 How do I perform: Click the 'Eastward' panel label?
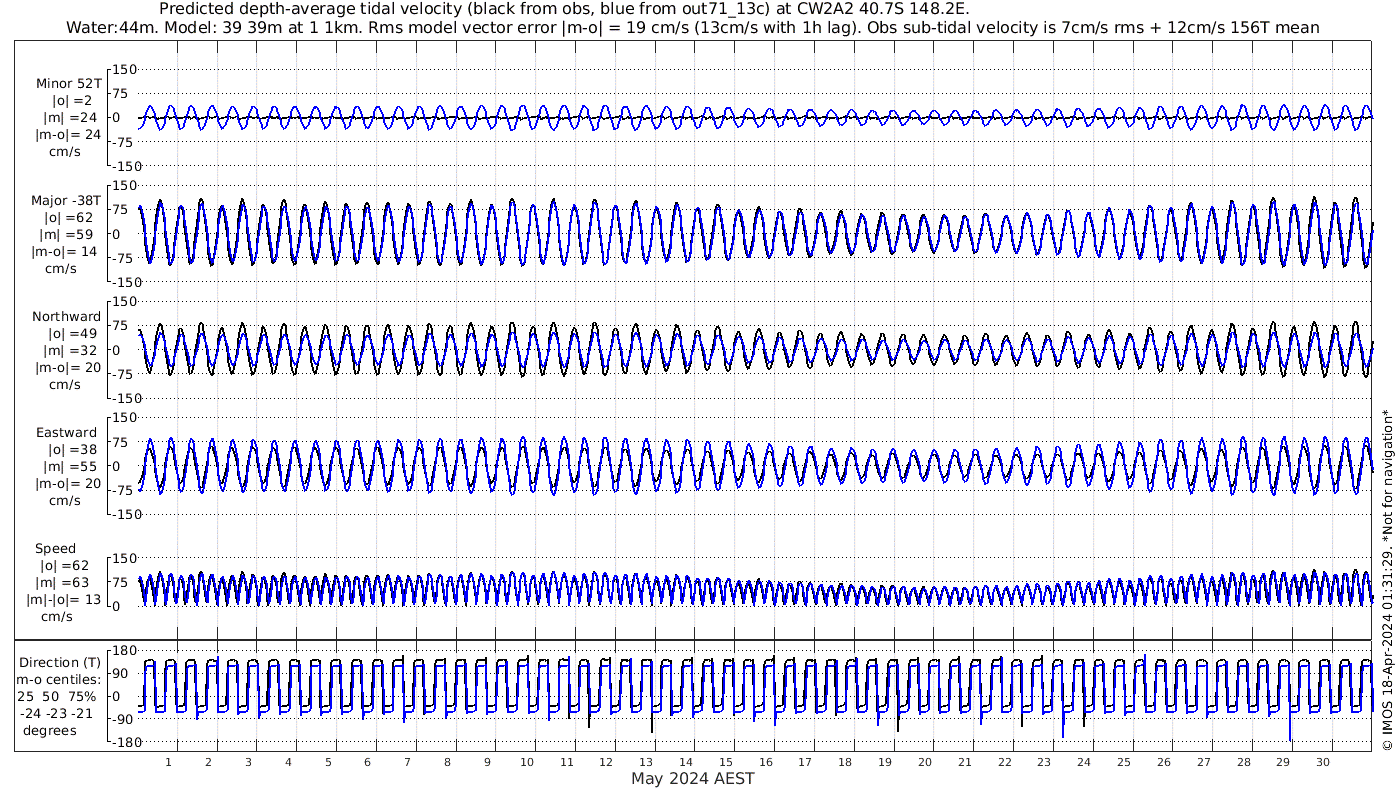(x=66, y=433)
